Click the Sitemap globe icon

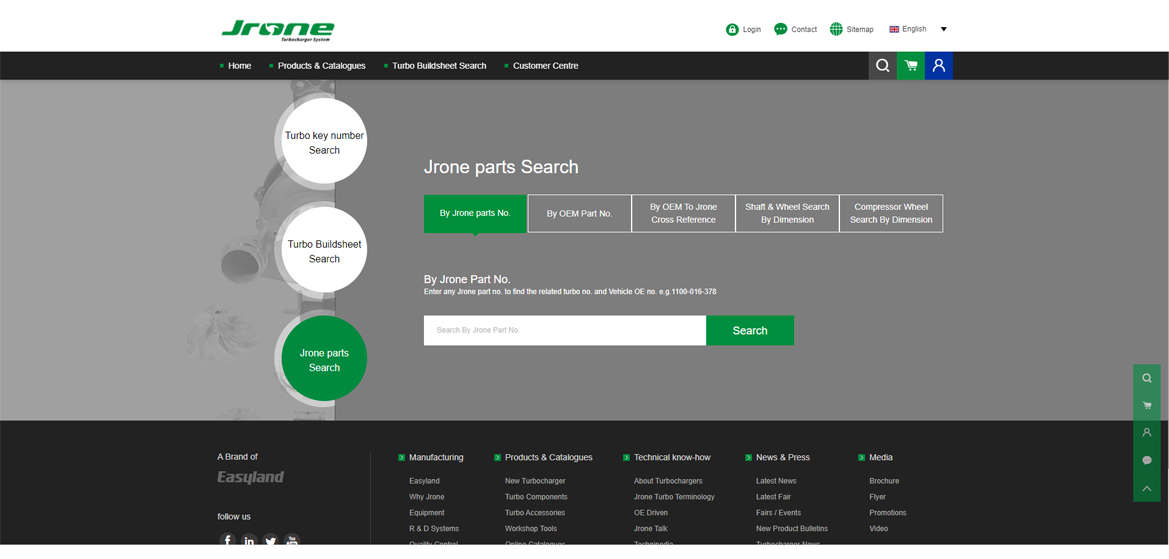pyautogui.click(x=836, y=29)
